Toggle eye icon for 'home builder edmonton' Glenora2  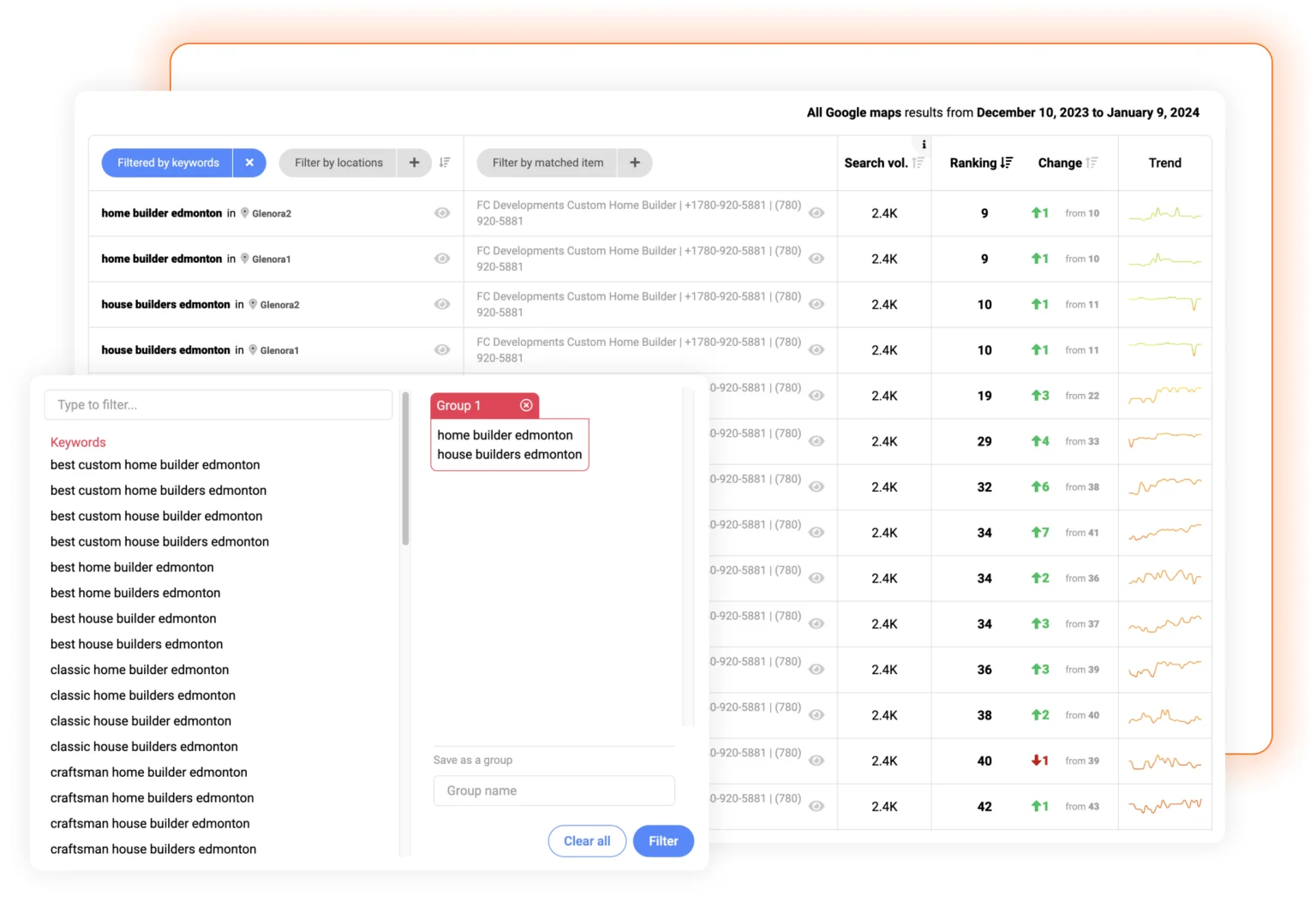[x=442, y=213]
